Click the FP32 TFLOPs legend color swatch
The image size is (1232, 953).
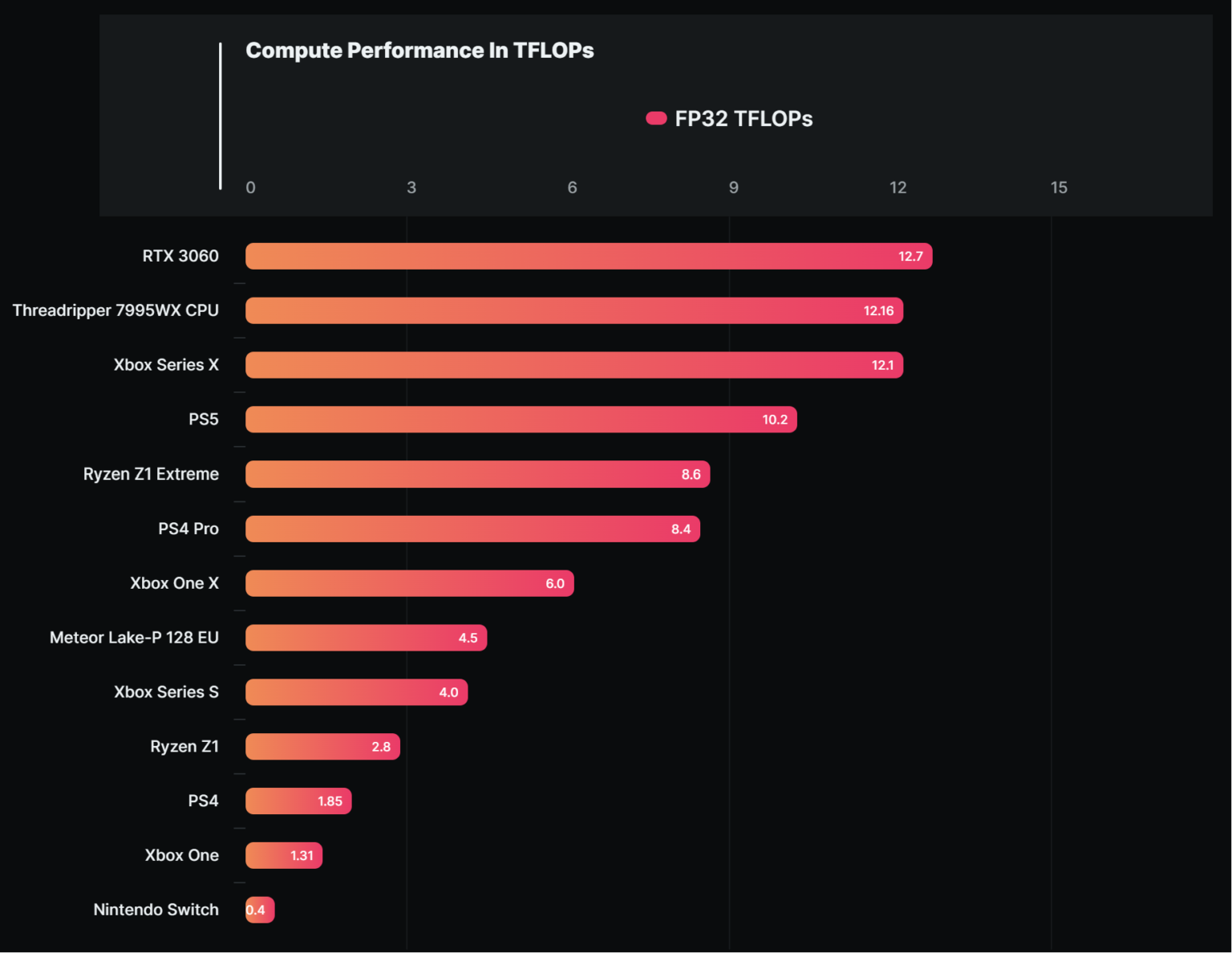tap(656, 119)
